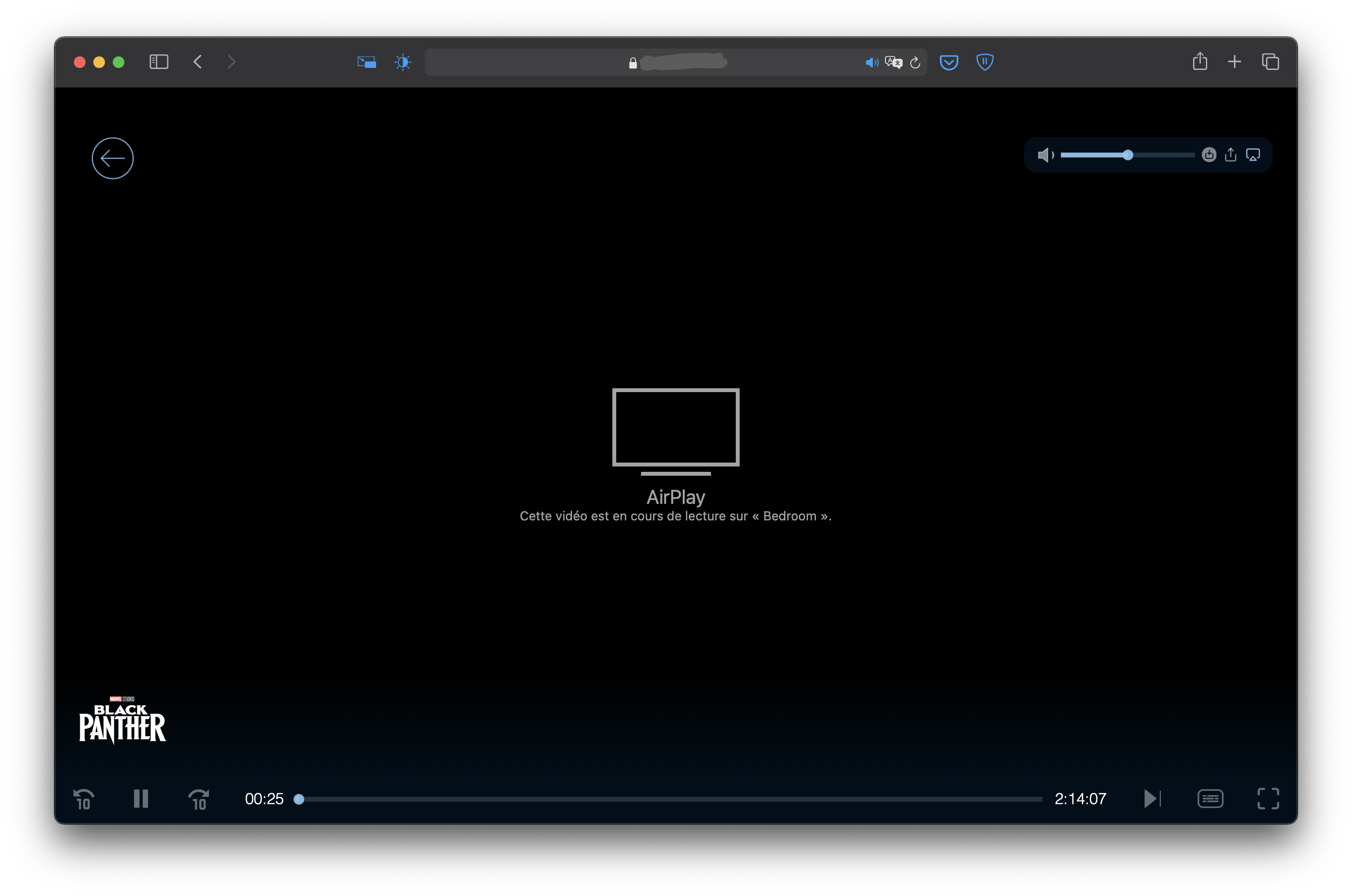Go back in Safari history
Screen dimensions: 1352x896
point(198,62)
